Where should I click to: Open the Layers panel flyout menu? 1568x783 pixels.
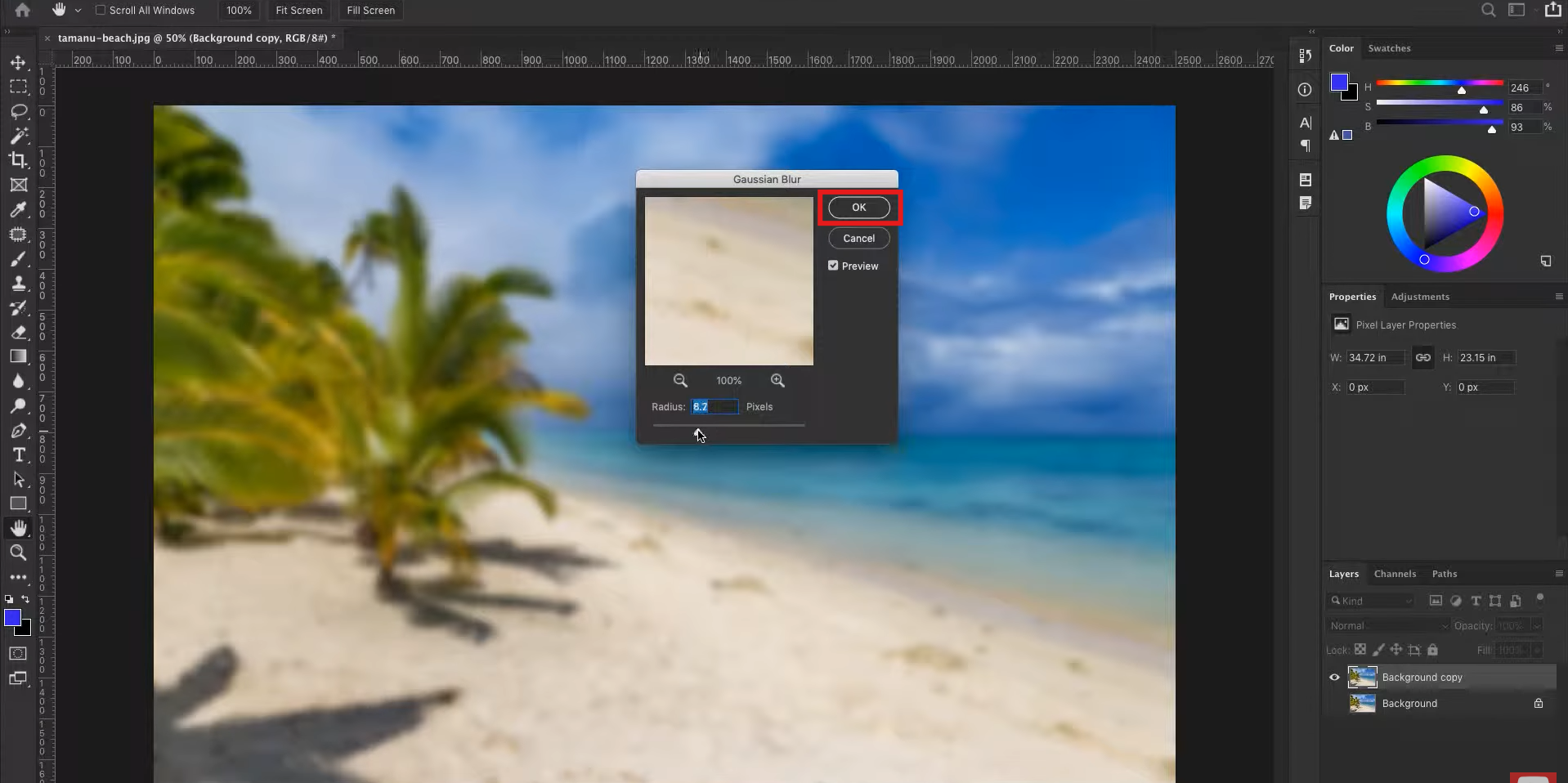click(1558, 574)
